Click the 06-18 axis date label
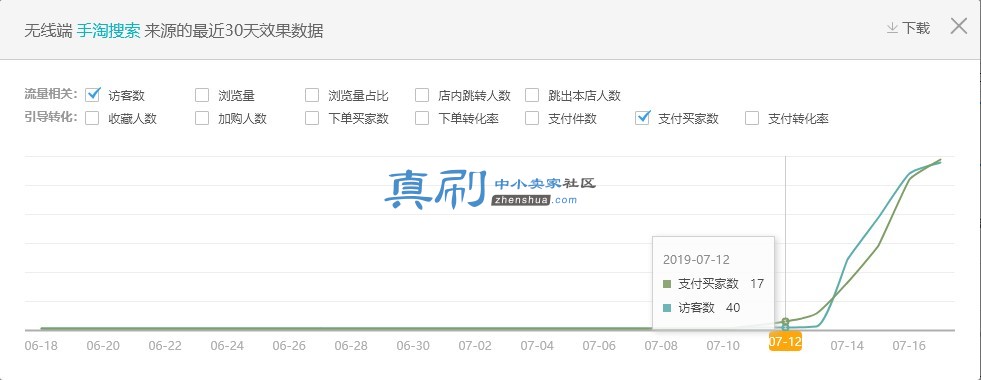 pyautogui.click(x=40, y=345)
